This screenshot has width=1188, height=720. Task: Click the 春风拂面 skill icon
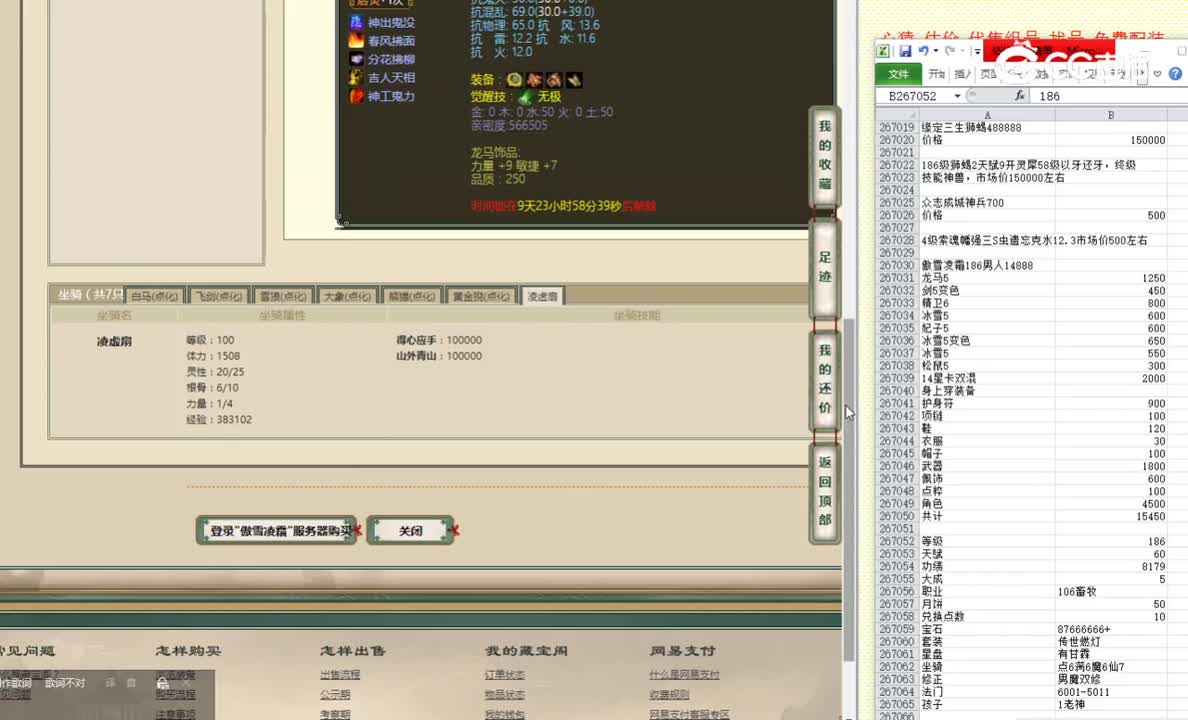click(356, 41)
